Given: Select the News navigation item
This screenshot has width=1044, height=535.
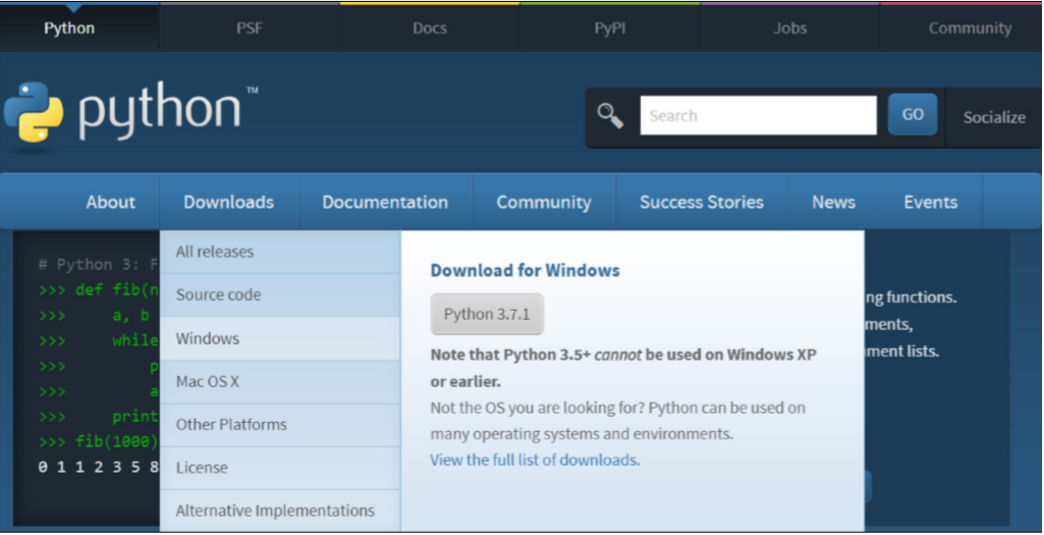Looking at the screenshot, I should (x=833, y=202).
